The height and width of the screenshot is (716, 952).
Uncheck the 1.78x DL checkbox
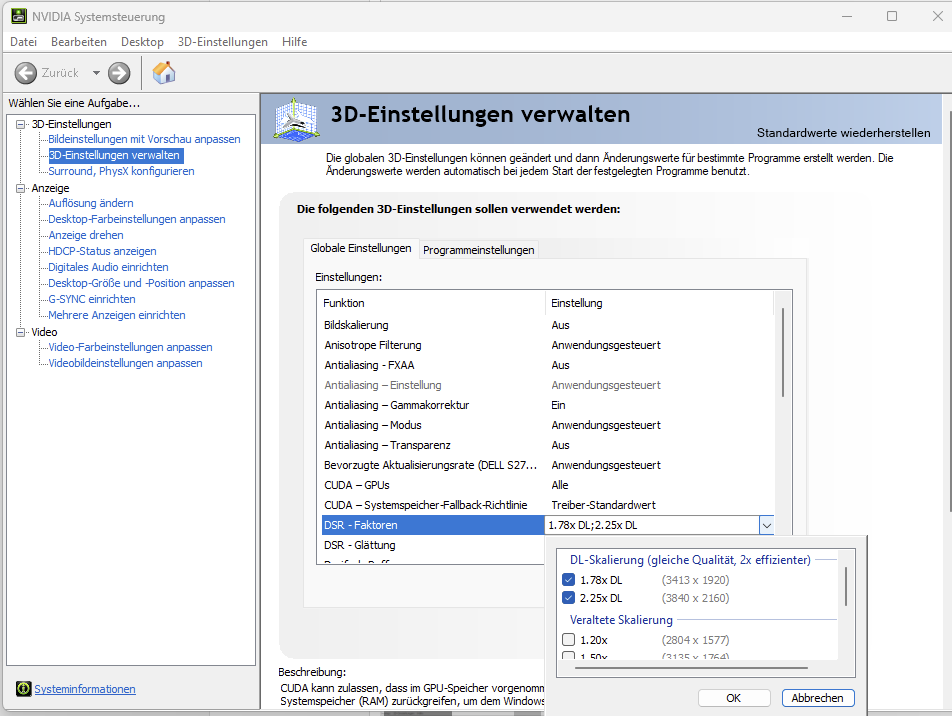tap(568, 580)
